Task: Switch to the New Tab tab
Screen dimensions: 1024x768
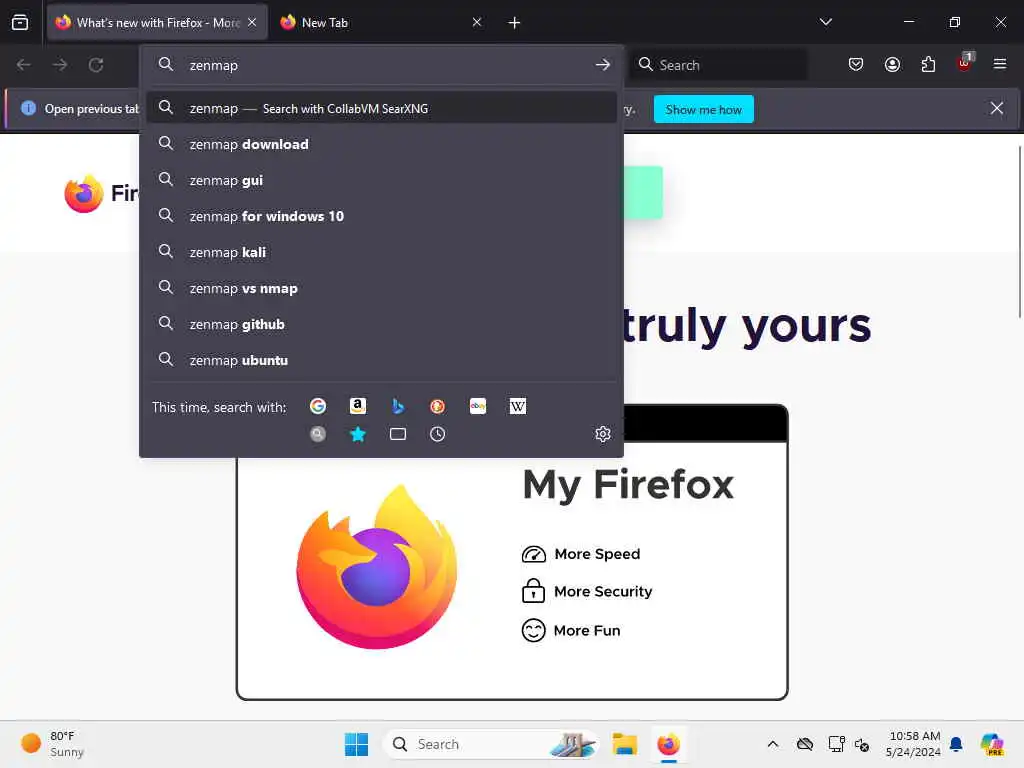Action: (x=382, y=22)
